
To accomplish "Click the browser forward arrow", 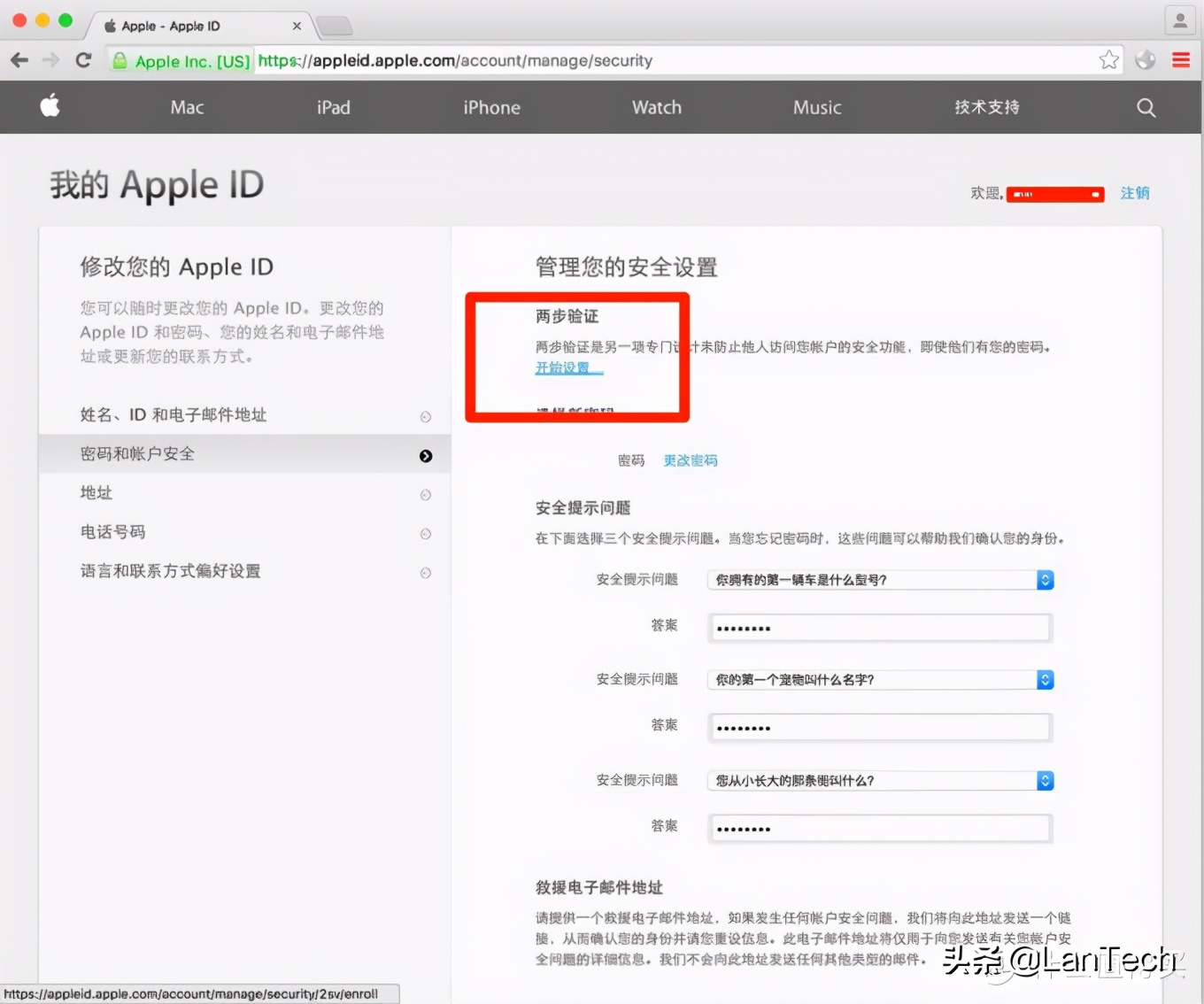I will (50, 60).
